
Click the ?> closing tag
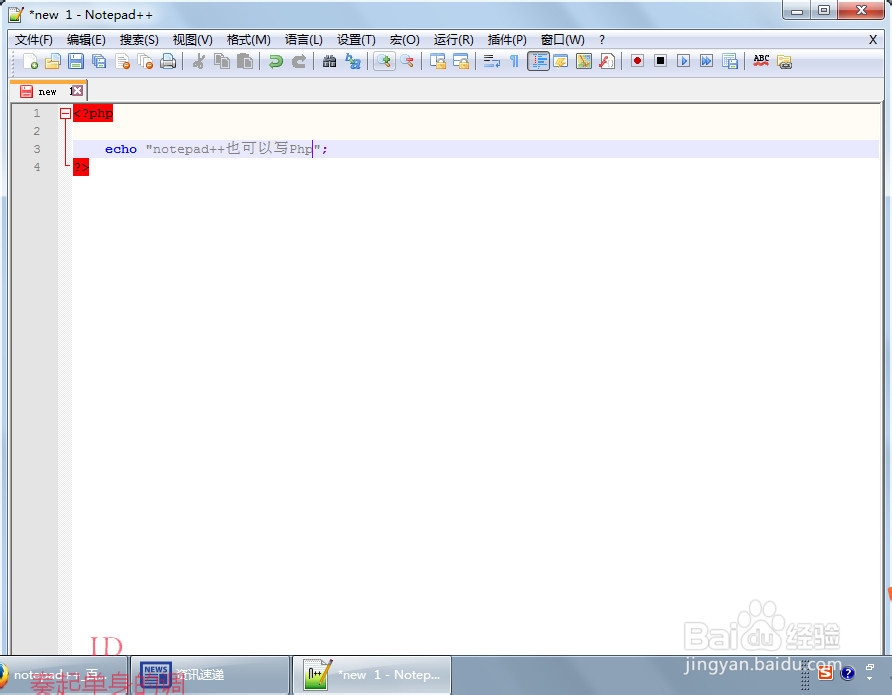click(x=81, y=167)
